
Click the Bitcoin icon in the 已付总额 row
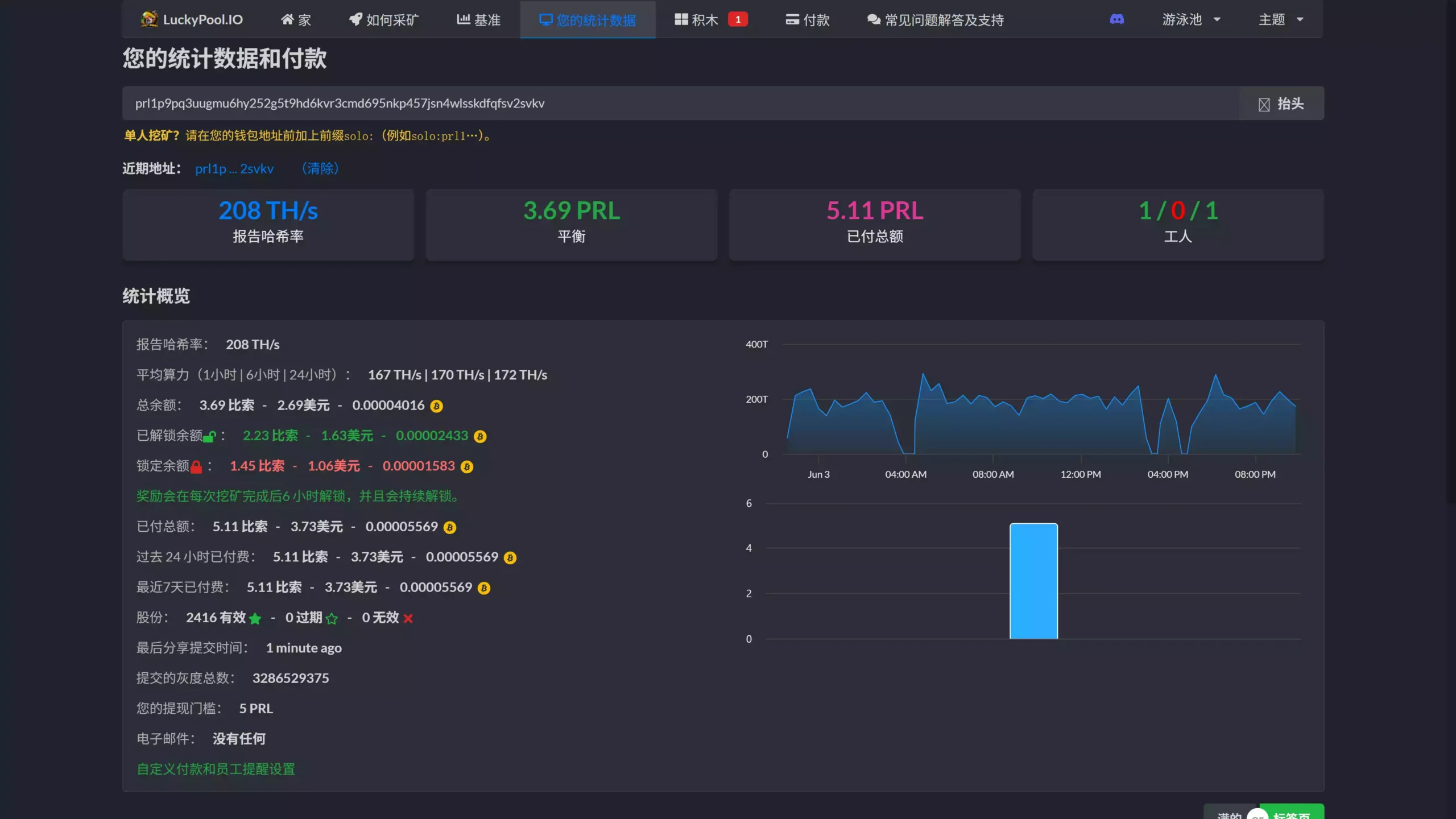(x=450, y=527)
